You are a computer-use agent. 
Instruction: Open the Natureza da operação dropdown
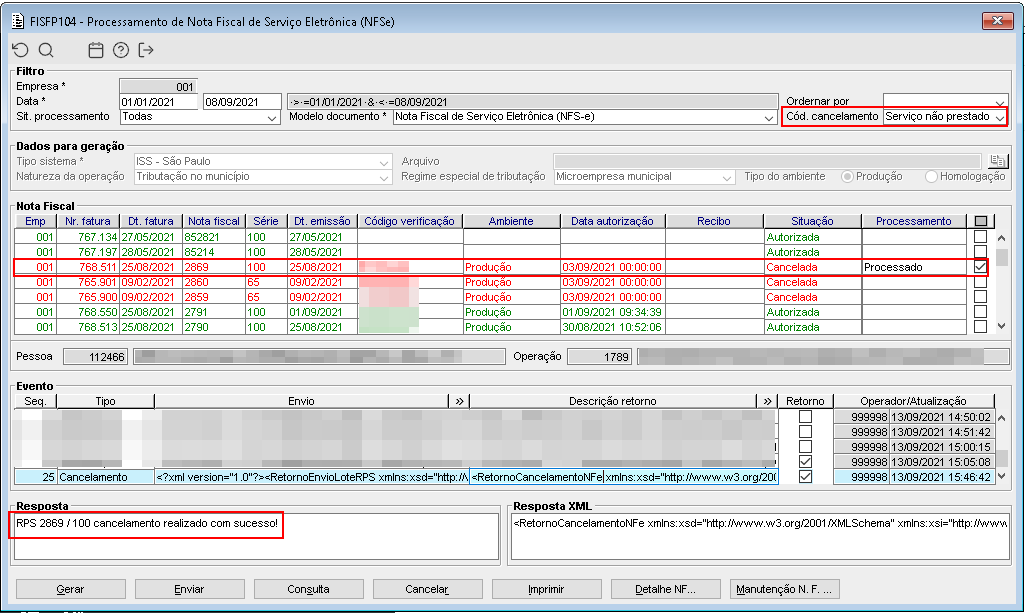point(384,176)
